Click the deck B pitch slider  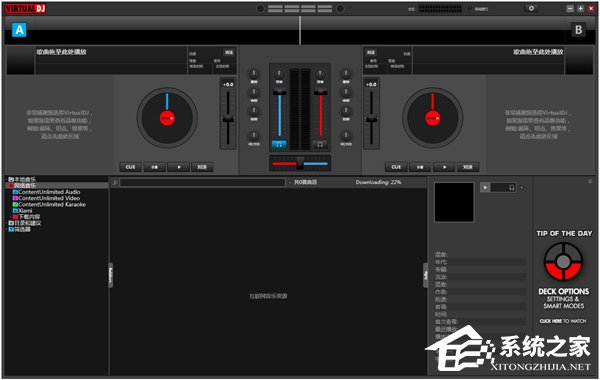371,119
